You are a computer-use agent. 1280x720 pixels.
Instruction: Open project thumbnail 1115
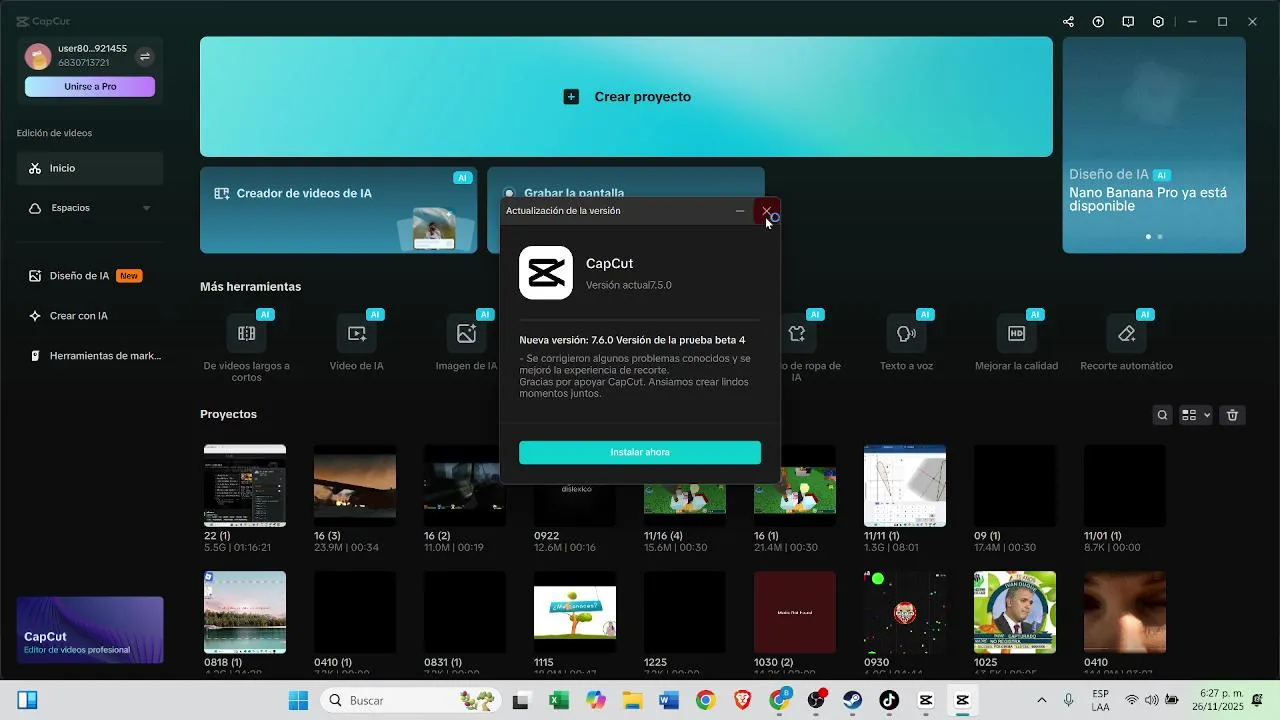575,612
